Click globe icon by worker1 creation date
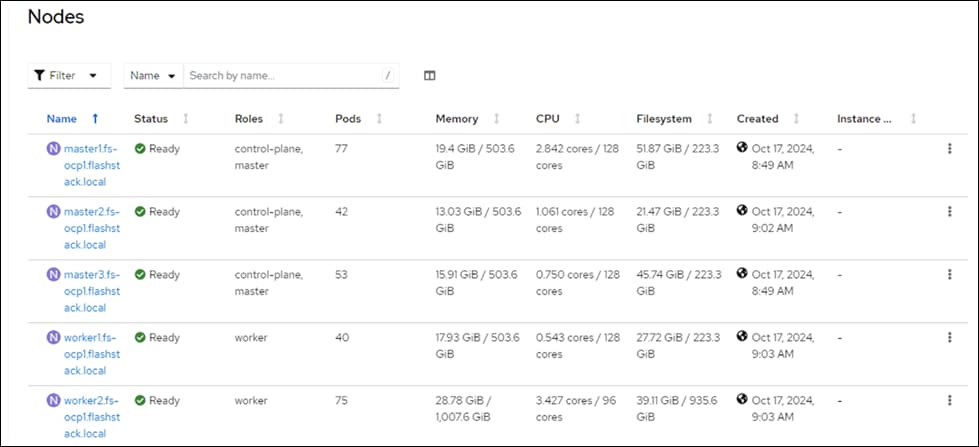 pyautogui.click(x=742, y=336)
